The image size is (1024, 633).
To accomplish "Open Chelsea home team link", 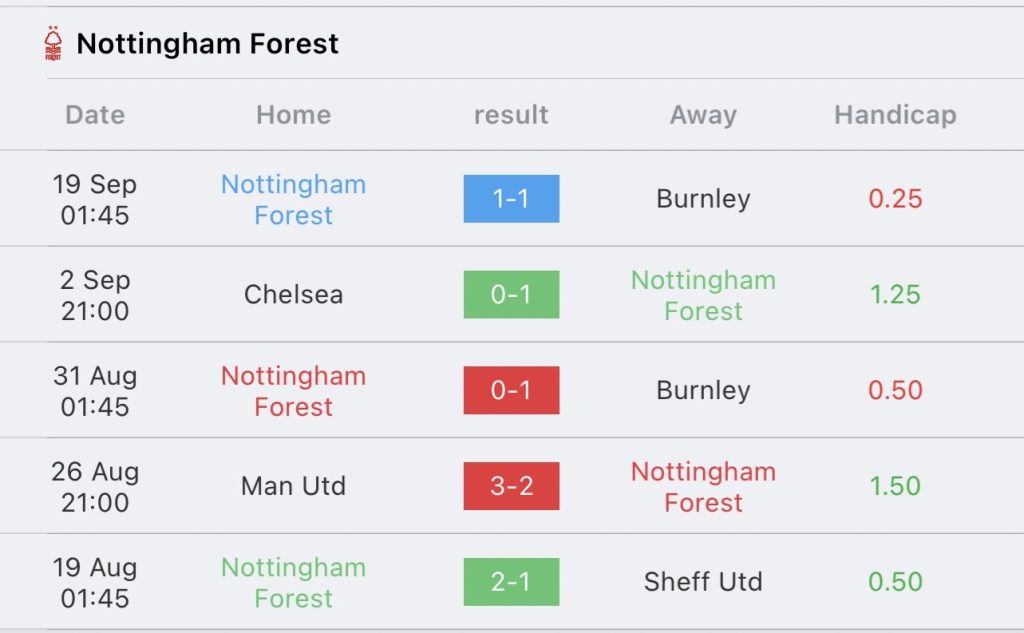I will point(293,295).
